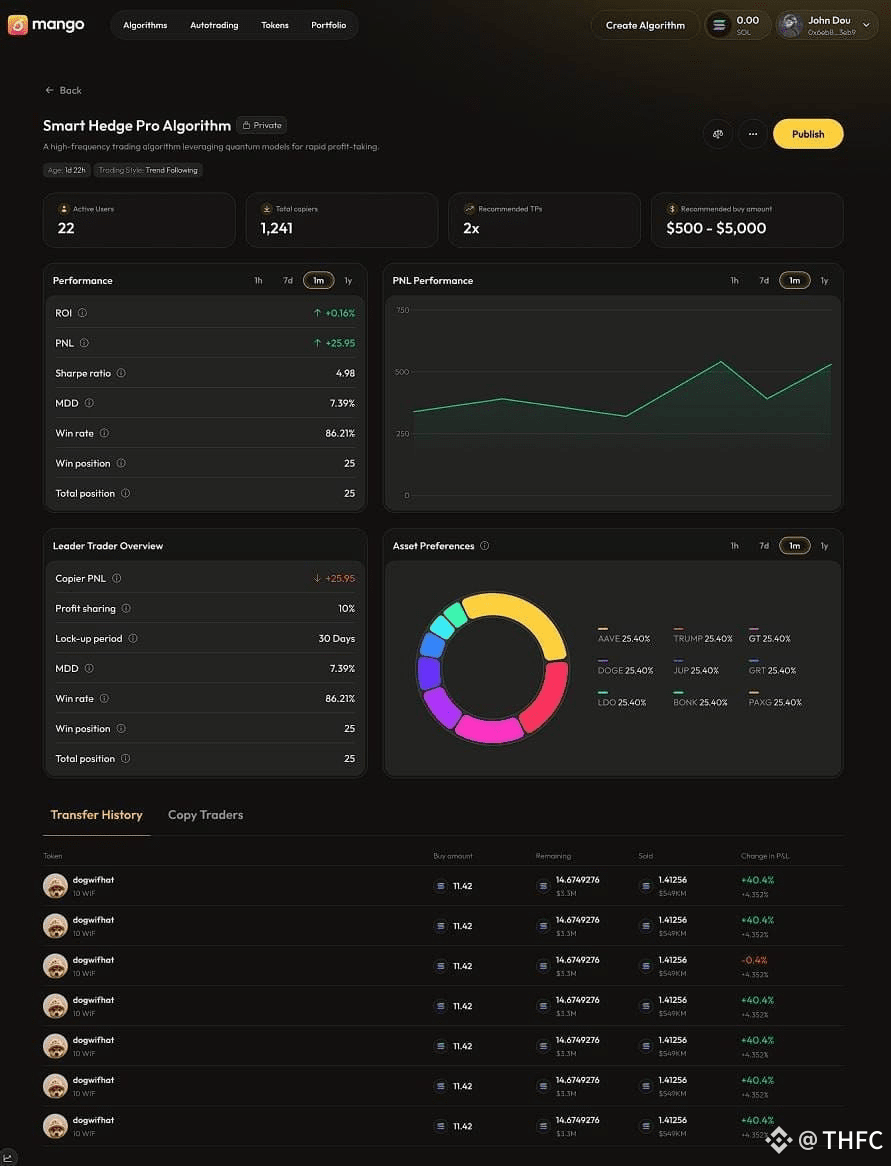891x1166 pixels.
Task: Switch to the Copy Traders tab
Action: 205,815
